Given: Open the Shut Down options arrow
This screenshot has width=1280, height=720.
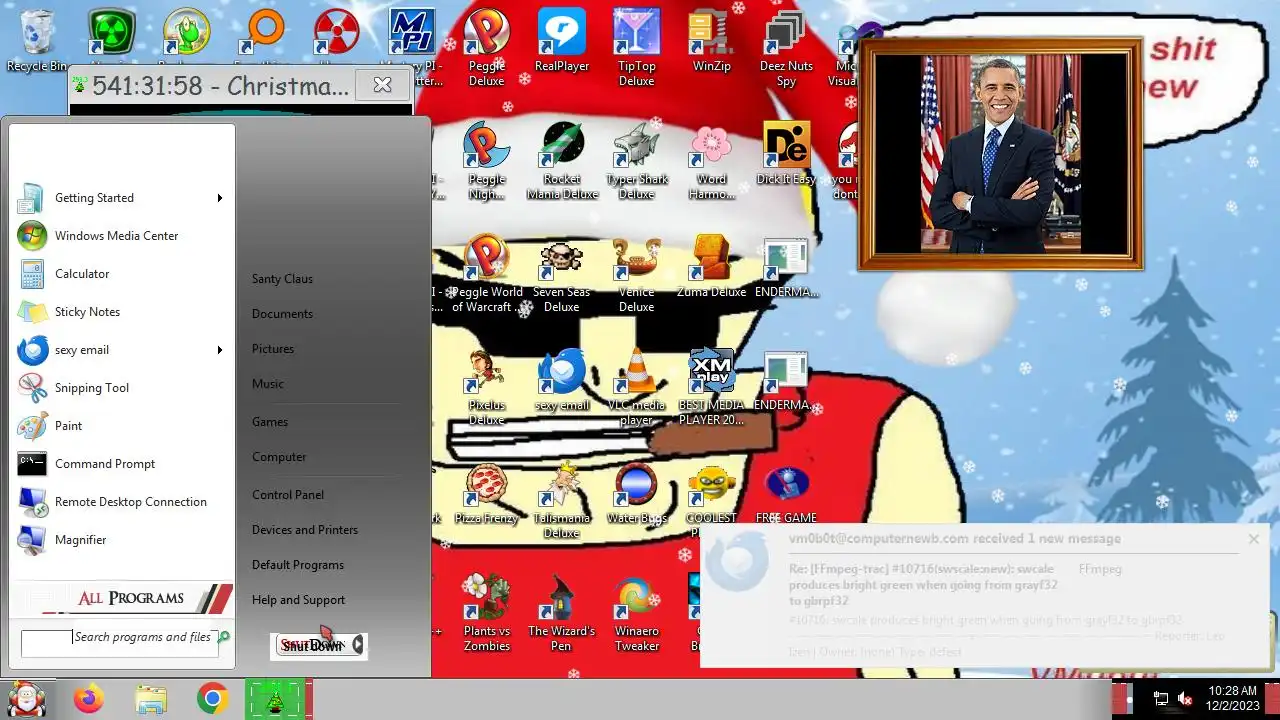Looking at the screenshot, I should coord(358,646).
